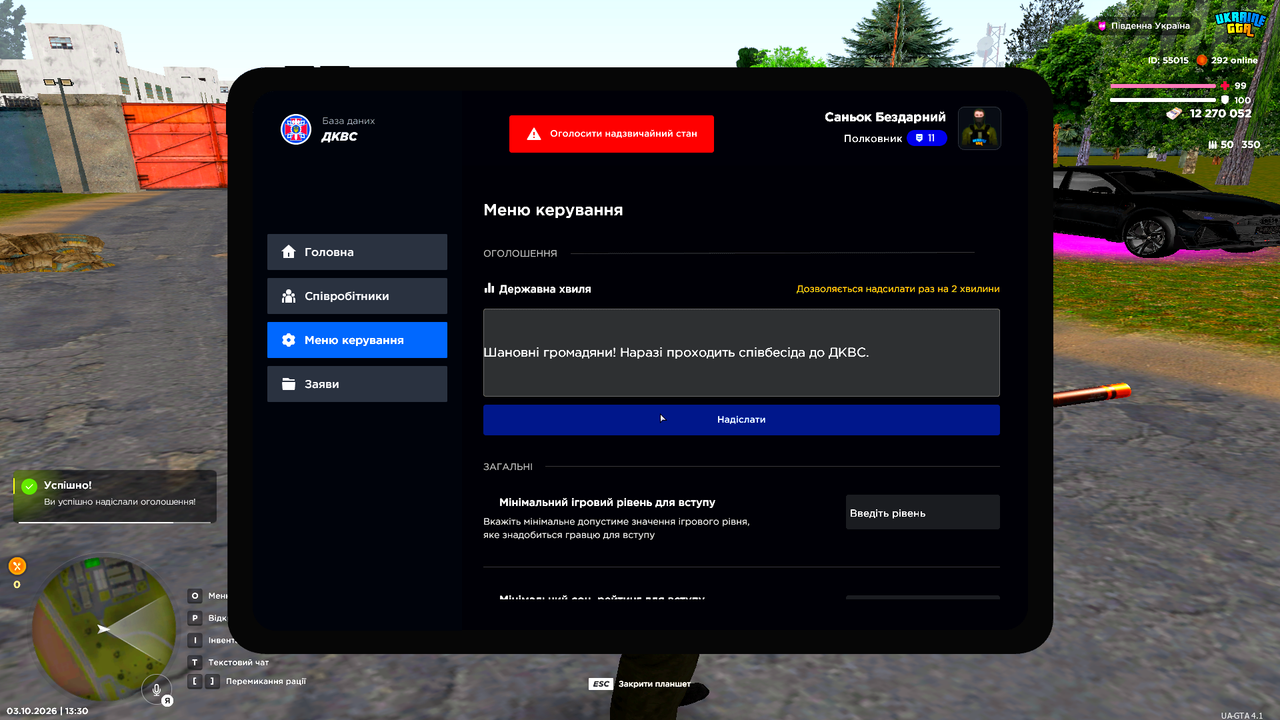Click the folder icon beside Заяви
Screen dimensions: 1280x720
click(289, 384)
